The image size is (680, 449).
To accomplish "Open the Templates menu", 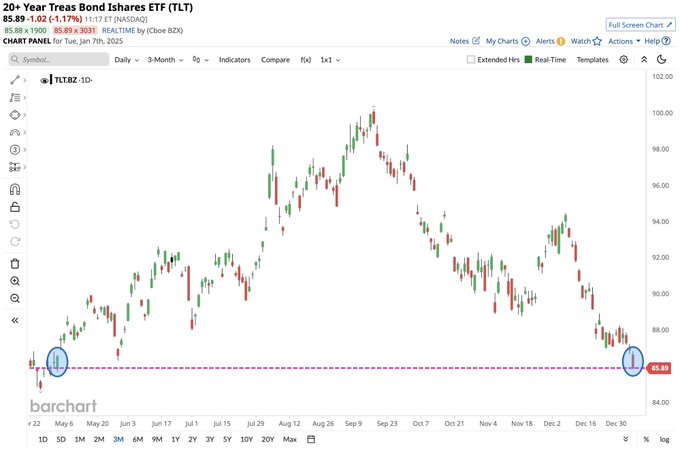I will point(592,60).
